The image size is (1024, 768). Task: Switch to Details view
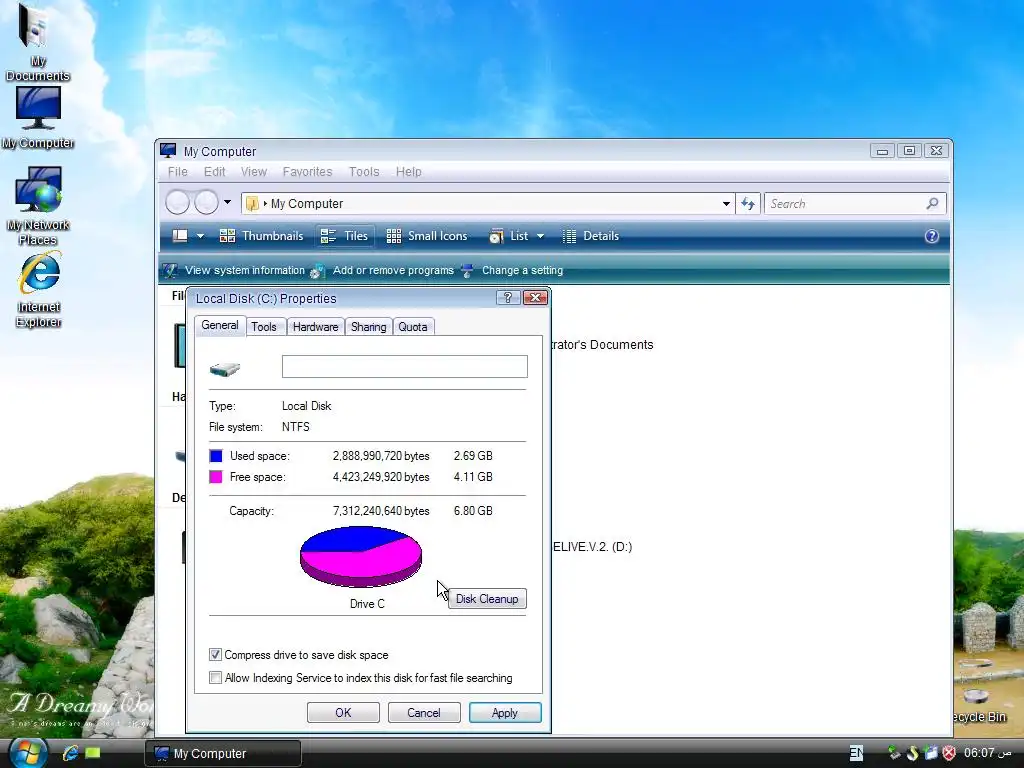click(591, 236)
